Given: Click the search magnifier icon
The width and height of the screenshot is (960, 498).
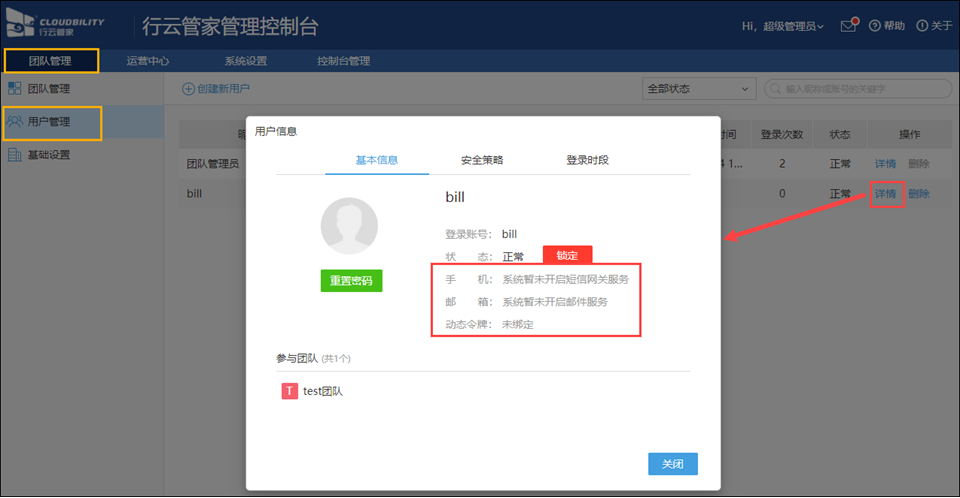Looking at the screenshot, I should click(x=775, y=89).
